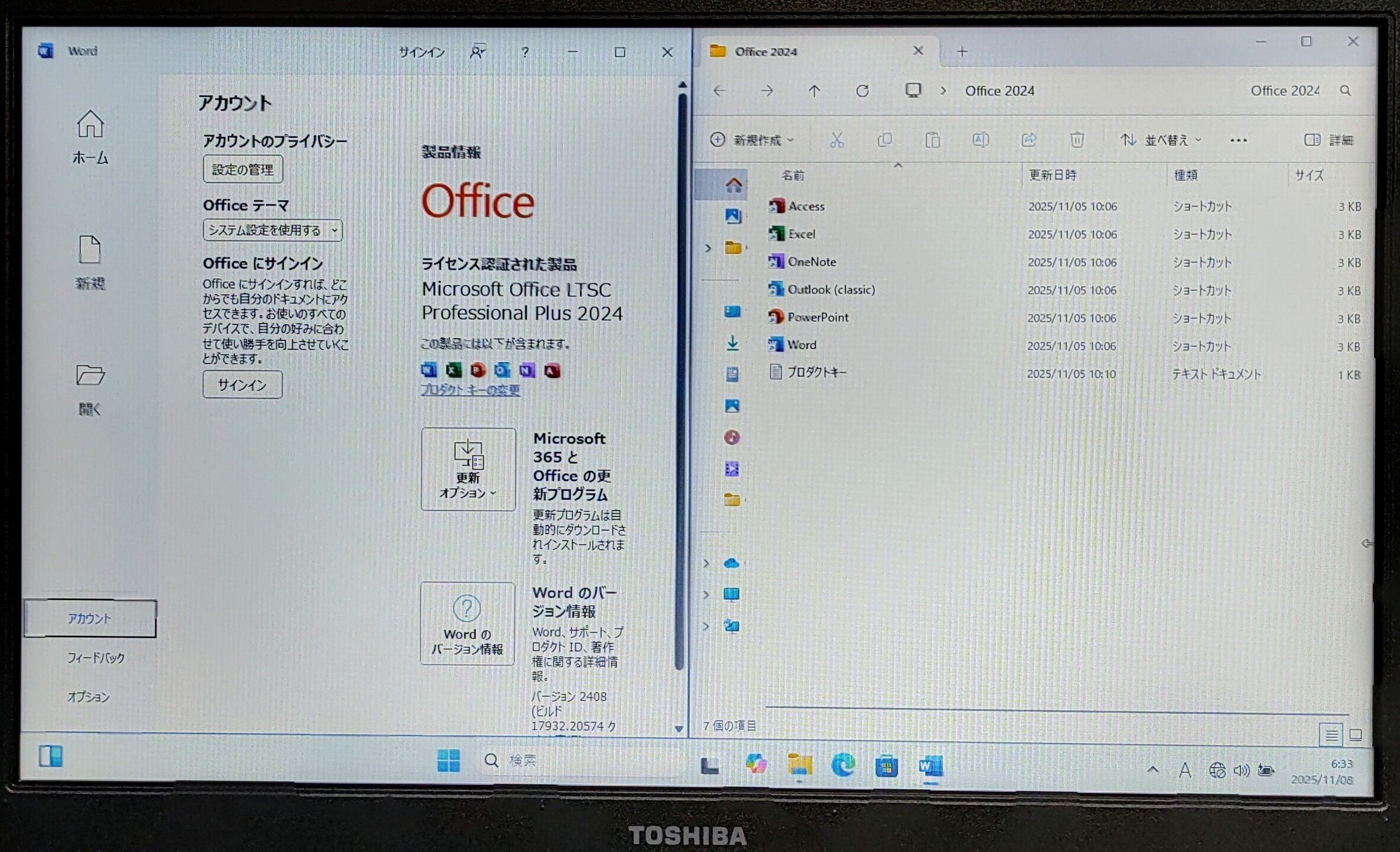Screen dimensions: 1400x852
Task: Open the 並べ替え sort dropdown
Action: (x=1160, y=140)
